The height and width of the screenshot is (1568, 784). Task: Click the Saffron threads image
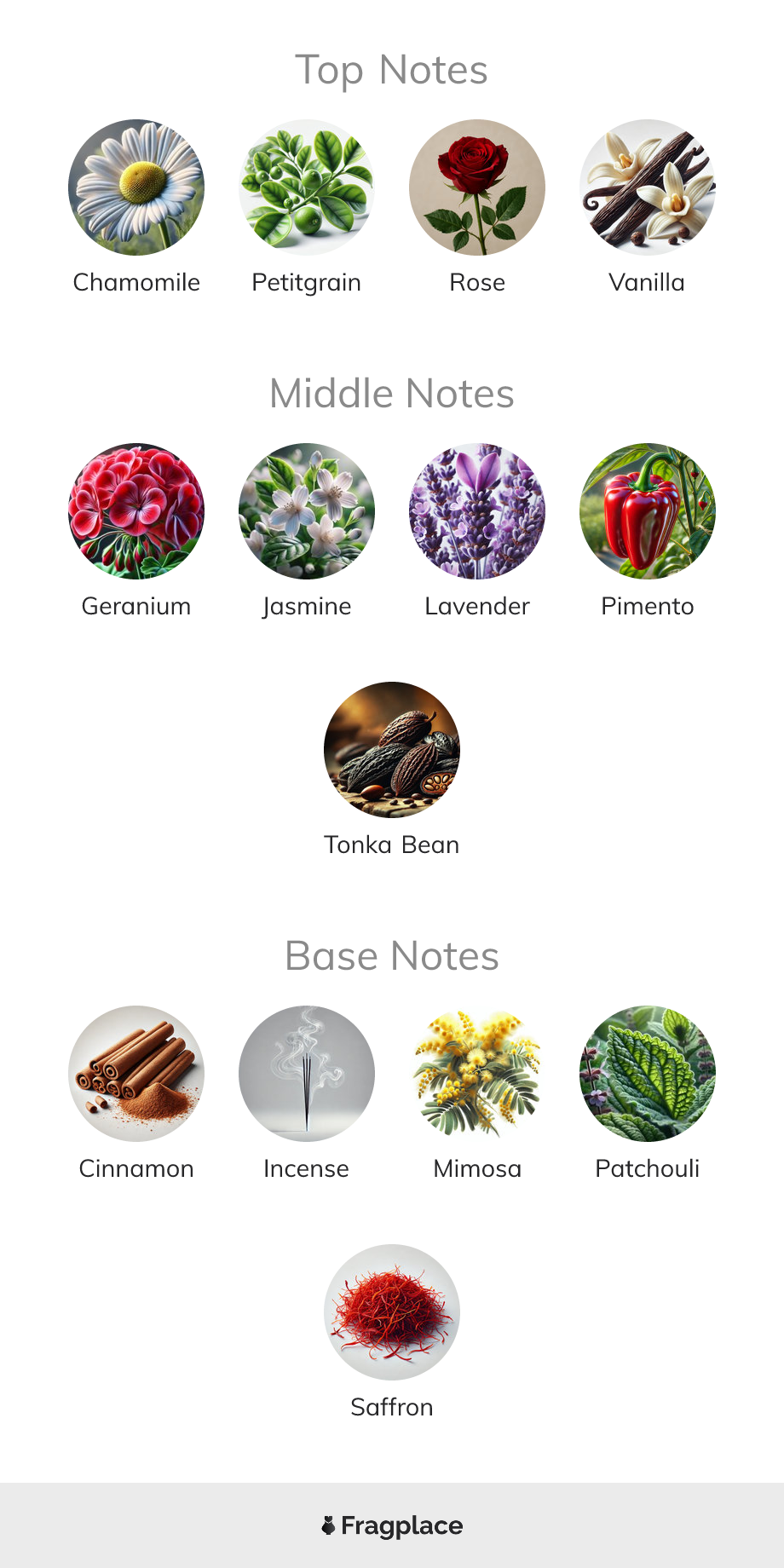coord(392,1312)
